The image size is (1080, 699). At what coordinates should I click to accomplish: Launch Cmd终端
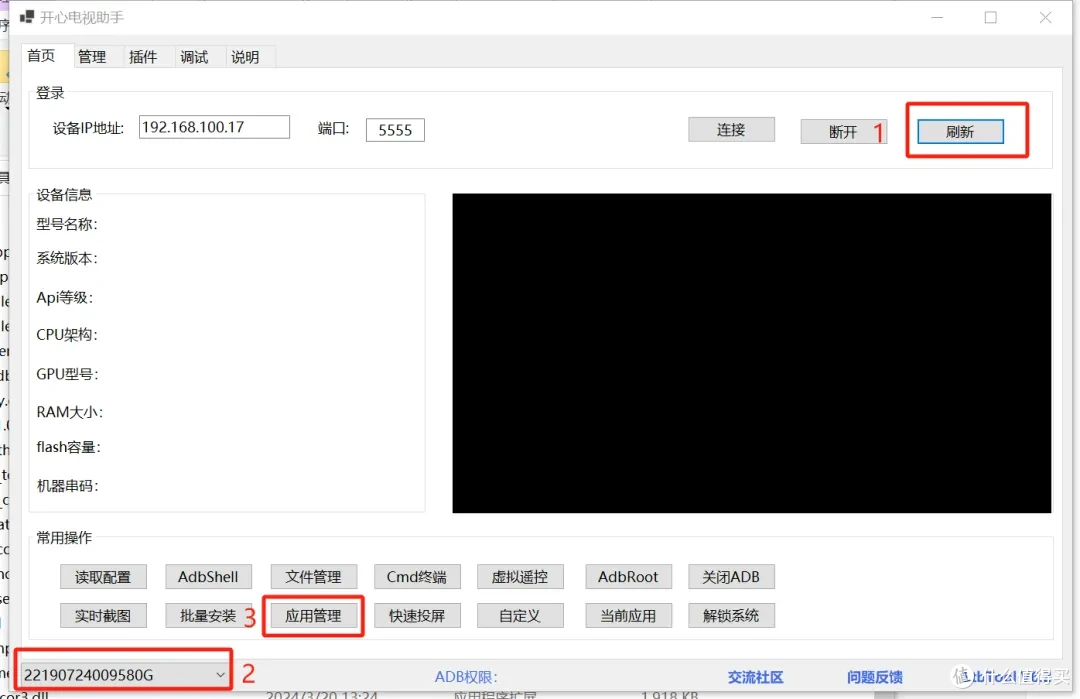417,577
